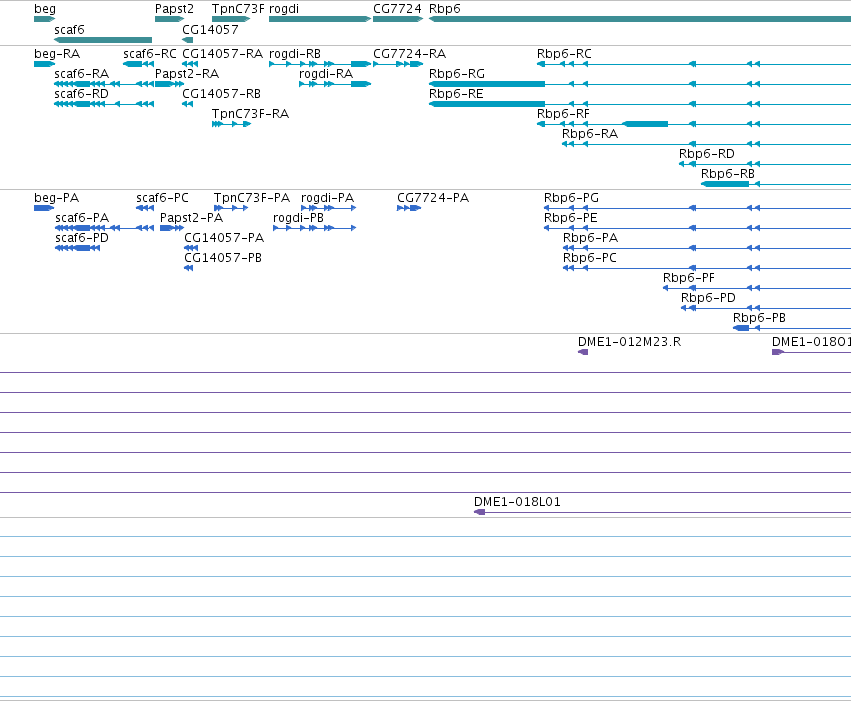
Task: Click the rogdi-RA transcript
Action: point(335,84)
